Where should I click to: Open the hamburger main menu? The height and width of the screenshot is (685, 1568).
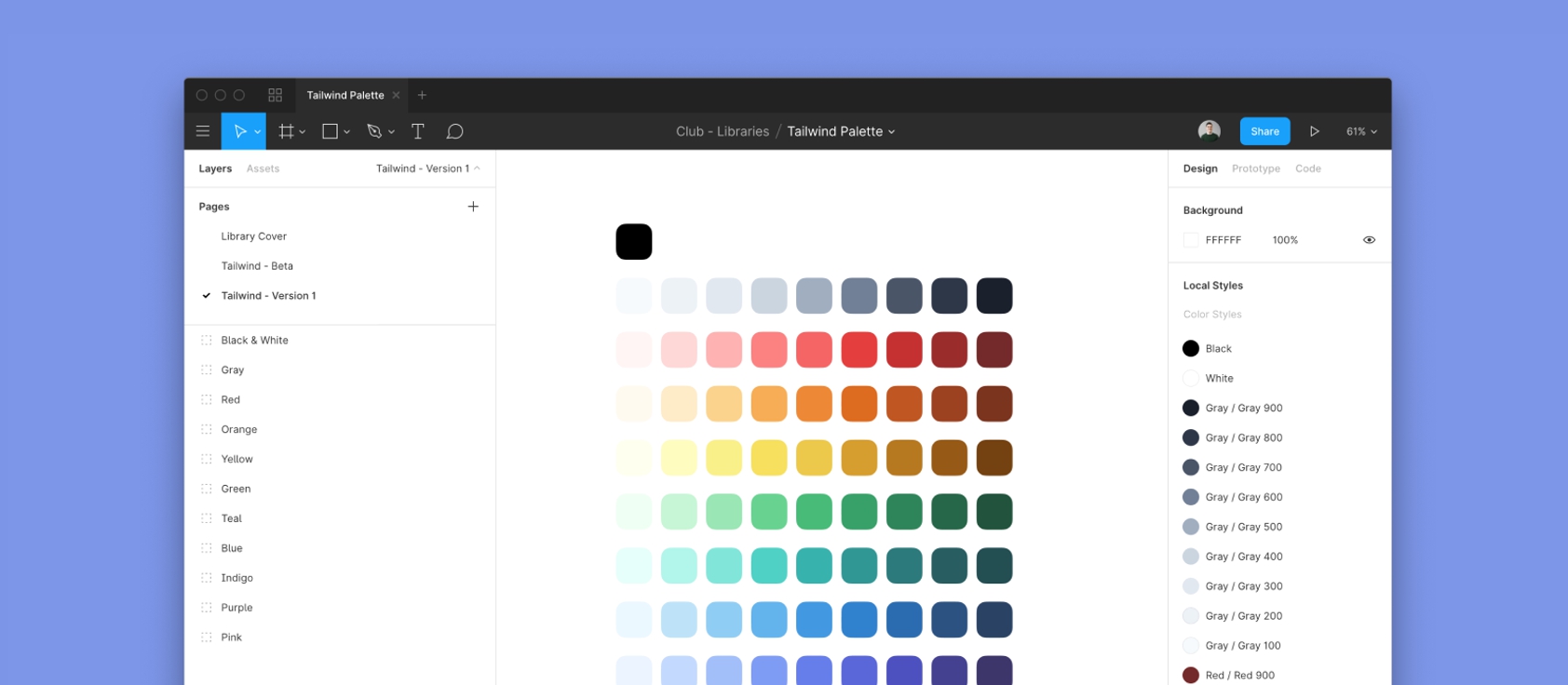tap(202, 131)
